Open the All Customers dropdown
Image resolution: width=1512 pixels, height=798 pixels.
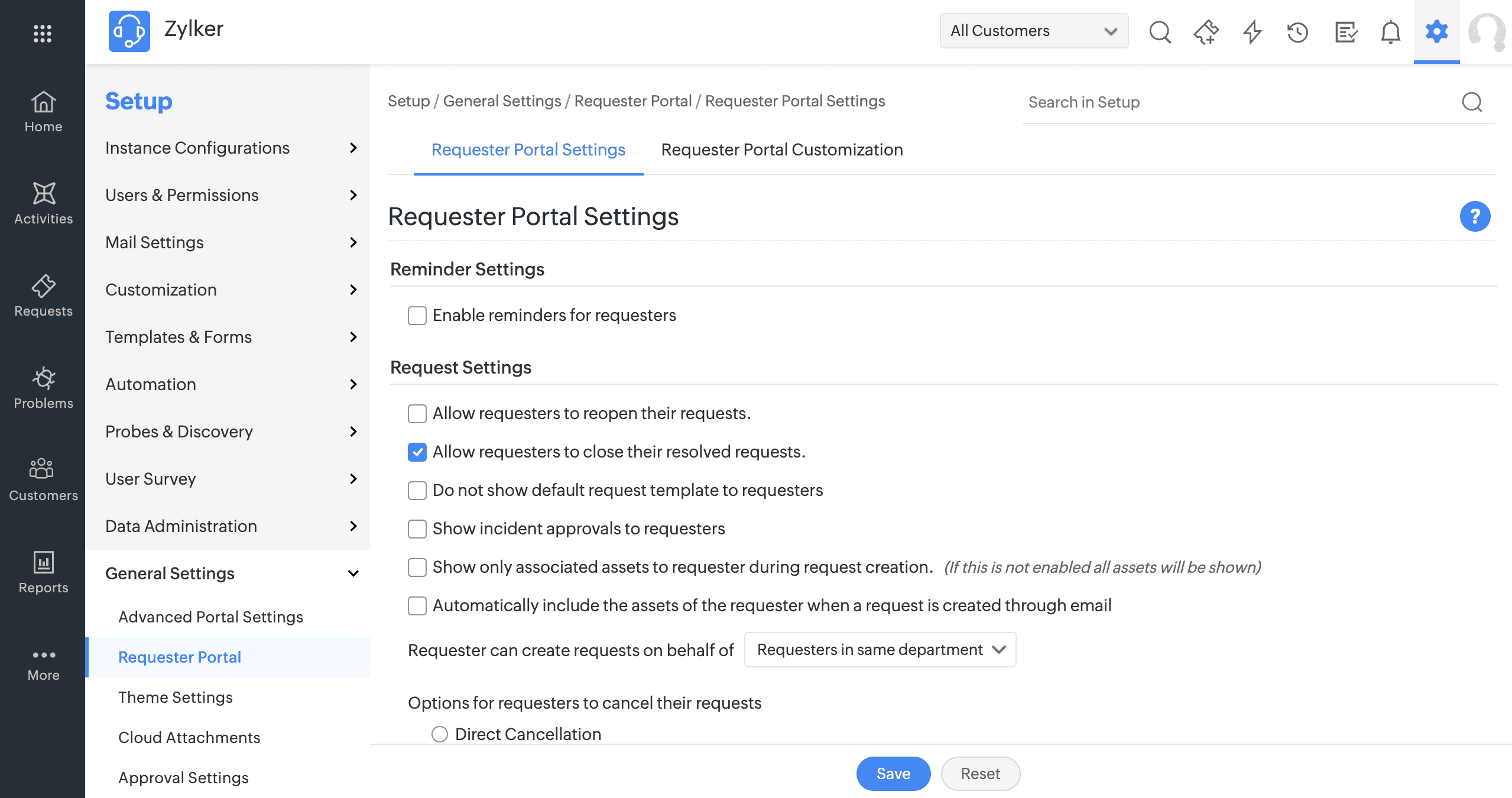[x=1033, y=31]
